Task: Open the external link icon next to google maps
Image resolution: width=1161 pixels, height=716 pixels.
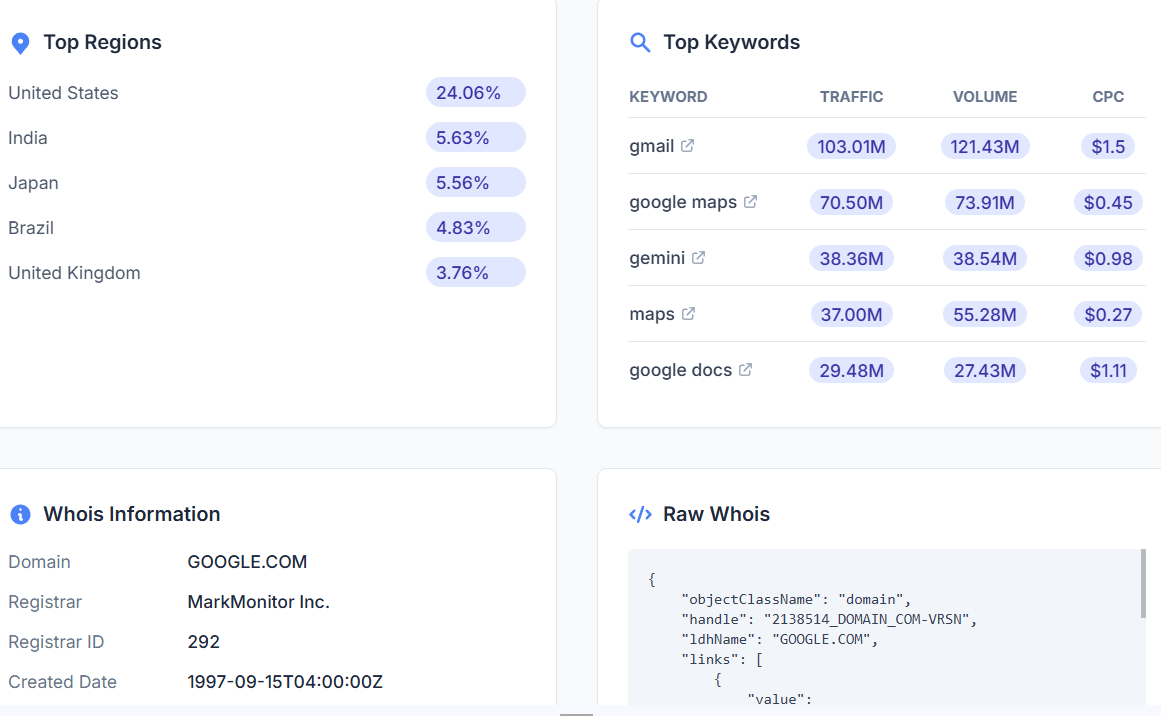Action: coord(749,201)
